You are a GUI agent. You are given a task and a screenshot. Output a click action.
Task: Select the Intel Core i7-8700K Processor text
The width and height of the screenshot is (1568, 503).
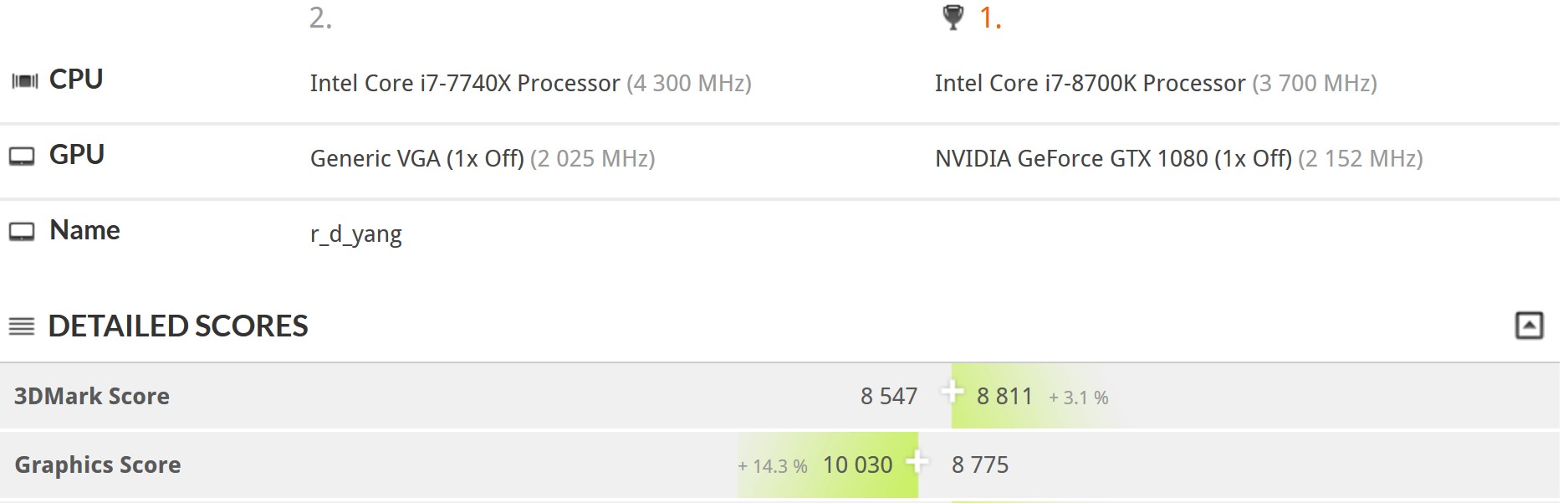[1090, 84]
